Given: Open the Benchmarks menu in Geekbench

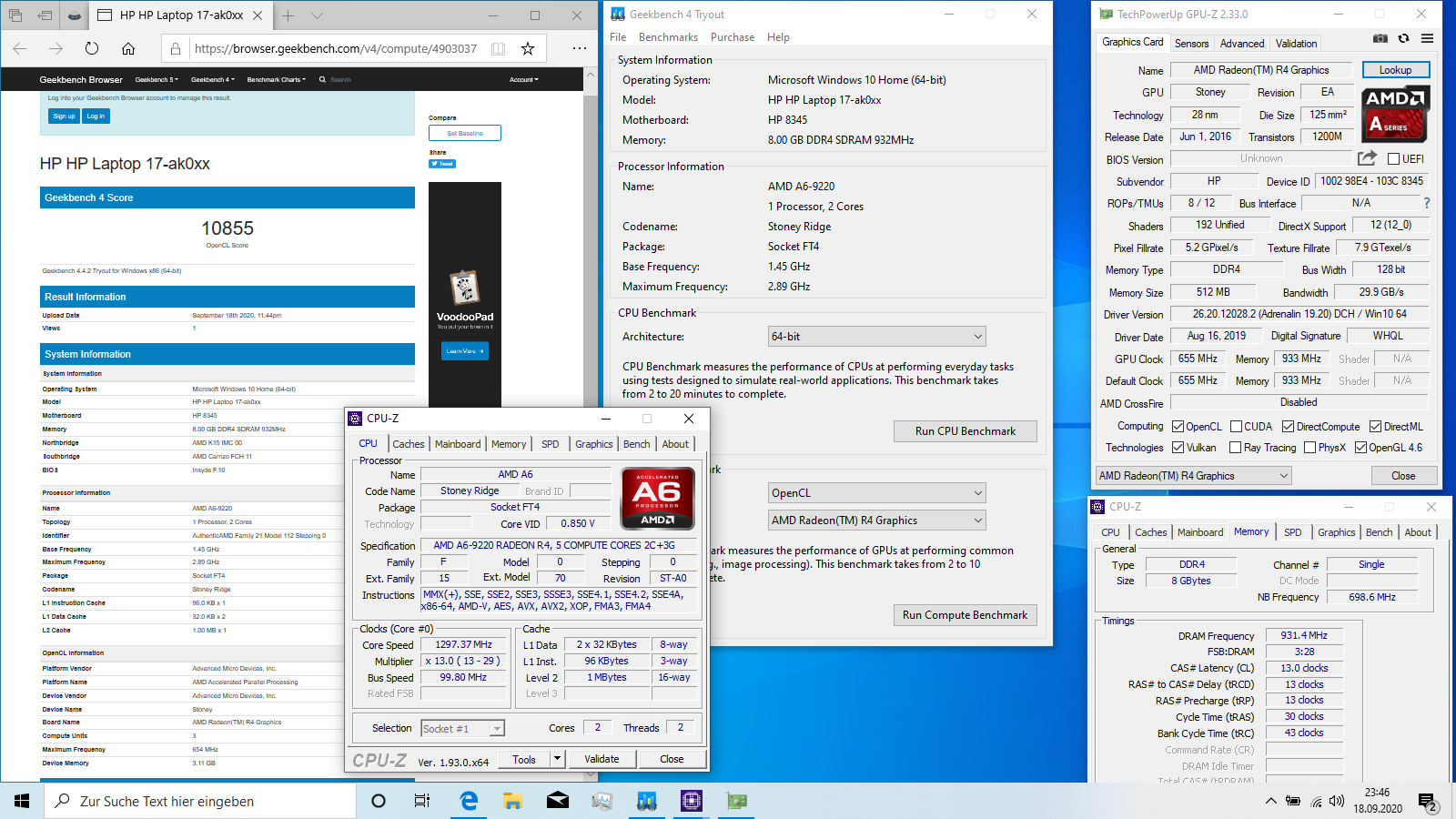Looking at the screenshot, I should pos(668,37).
